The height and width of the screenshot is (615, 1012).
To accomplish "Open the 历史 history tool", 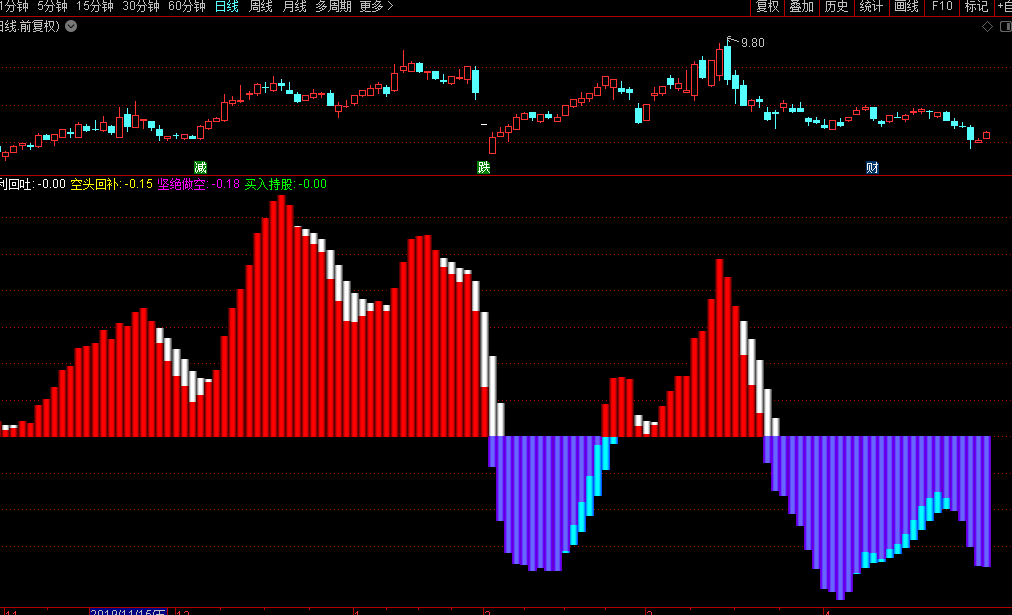I will (836, 7).
